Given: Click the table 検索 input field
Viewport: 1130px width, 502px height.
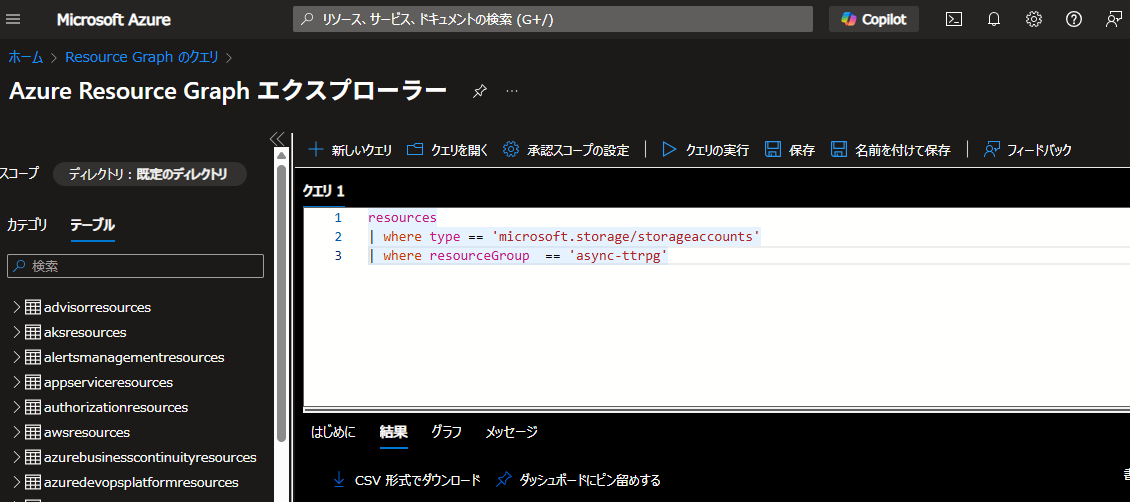Looking at the screenshot, I should point(135,266).
